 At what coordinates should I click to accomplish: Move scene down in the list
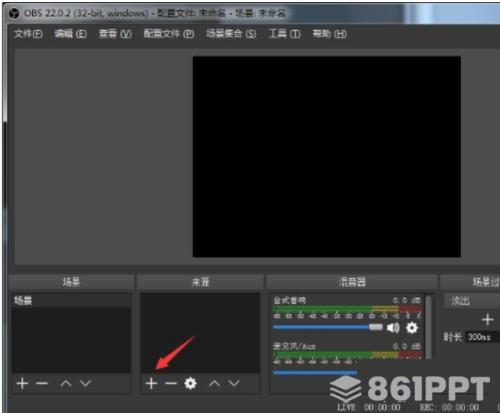85,383
